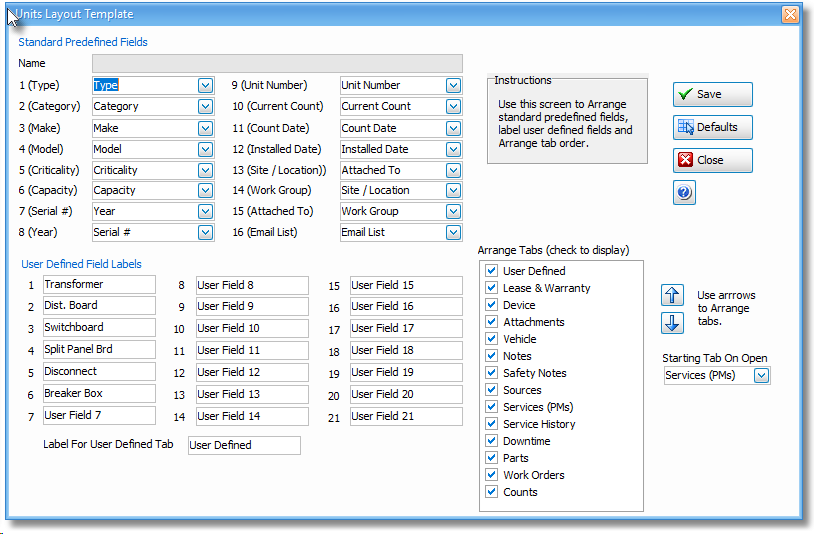Open the 11 (Count Date) dropdown
Image resolution: width=814 pixels, height=534 pixels.
(x=453, y=128)
